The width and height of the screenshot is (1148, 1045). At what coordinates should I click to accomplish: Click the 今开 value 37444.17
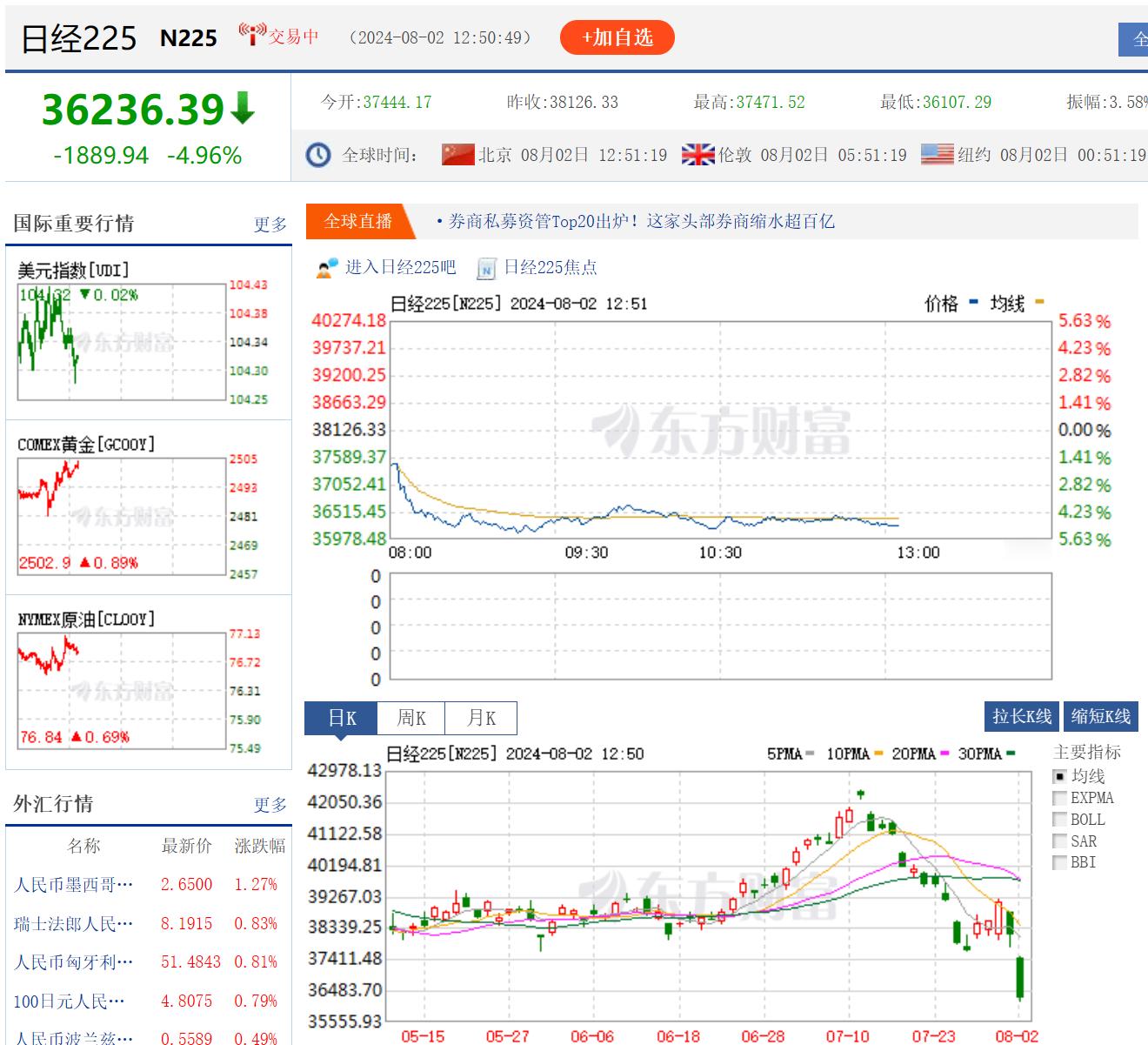(x=397, y=102)
